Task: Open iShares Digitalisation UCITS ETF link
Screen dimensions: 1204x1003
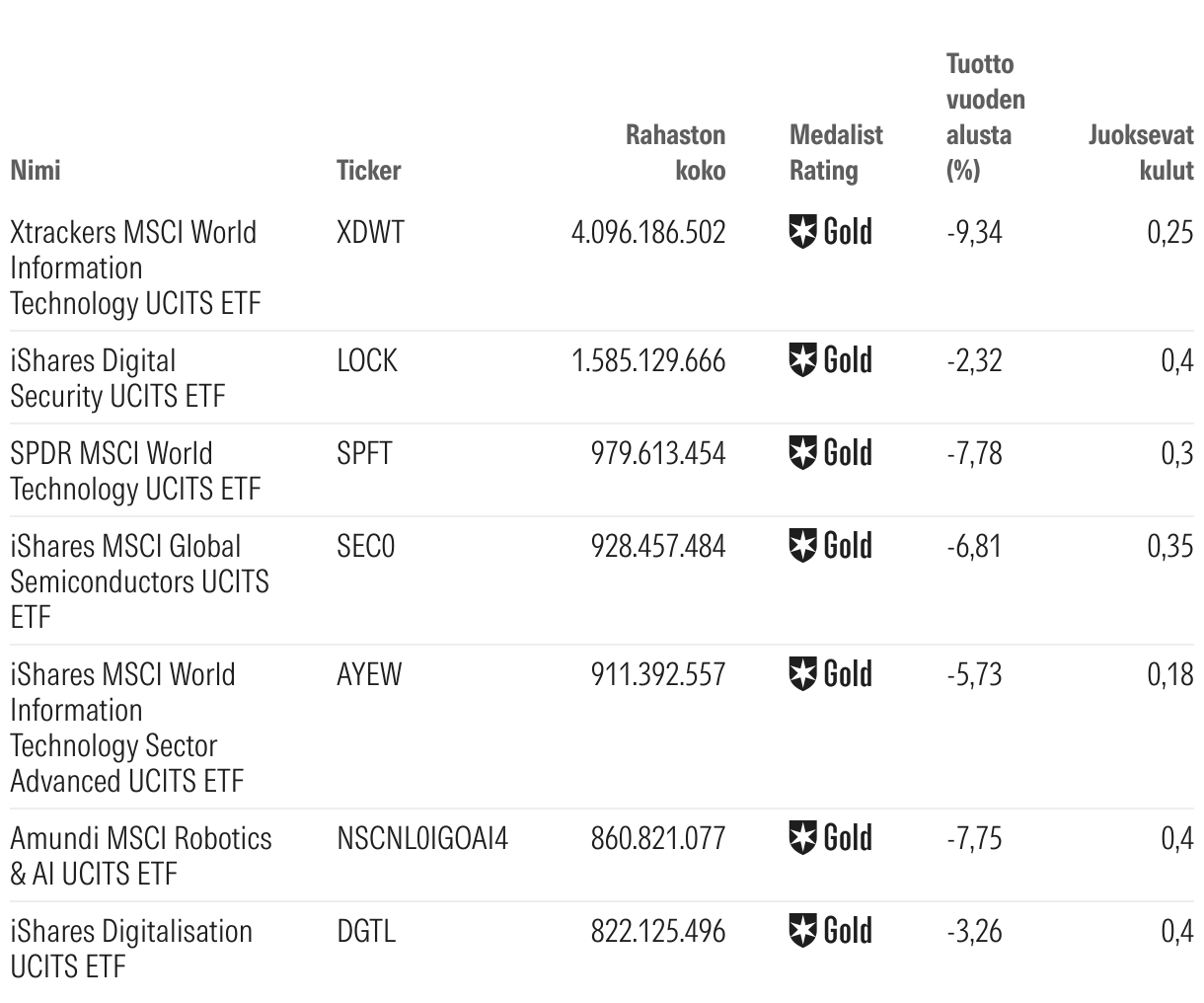Action: point(130,949)
